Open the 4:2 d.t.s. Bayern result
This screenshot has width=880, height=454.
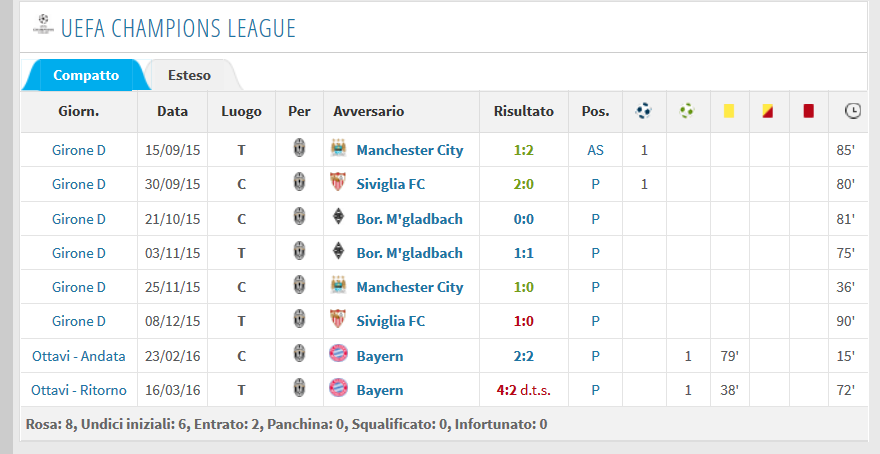coord(524,390)
